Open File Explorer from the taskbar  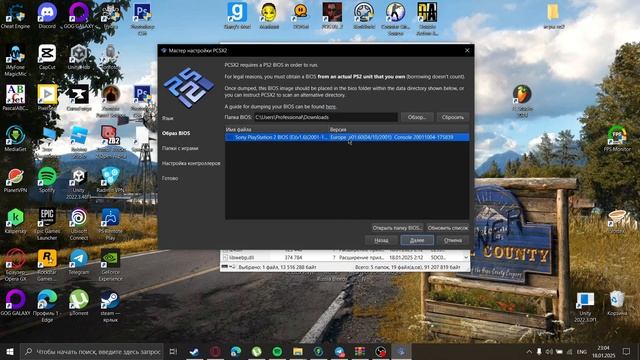pos(298,351)
